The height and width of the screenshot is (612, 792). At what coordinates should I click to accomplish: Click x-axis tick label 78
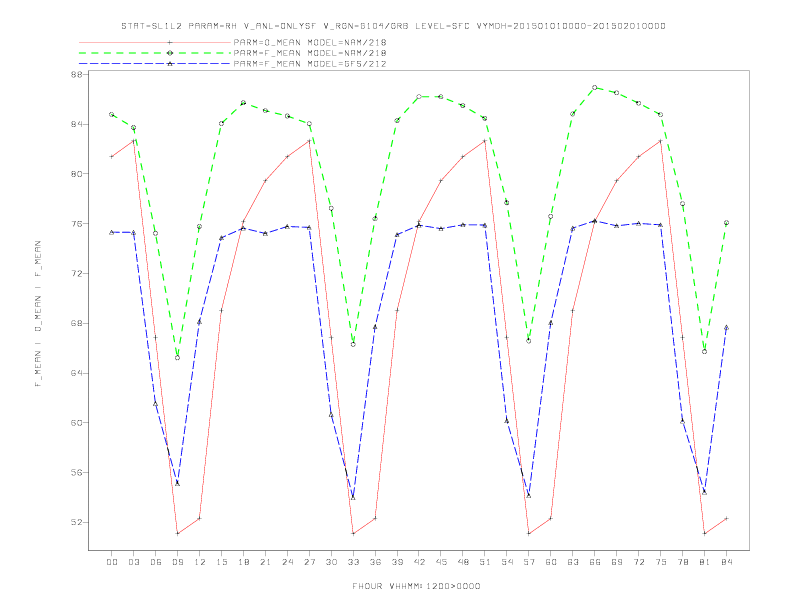coord(682,562)
